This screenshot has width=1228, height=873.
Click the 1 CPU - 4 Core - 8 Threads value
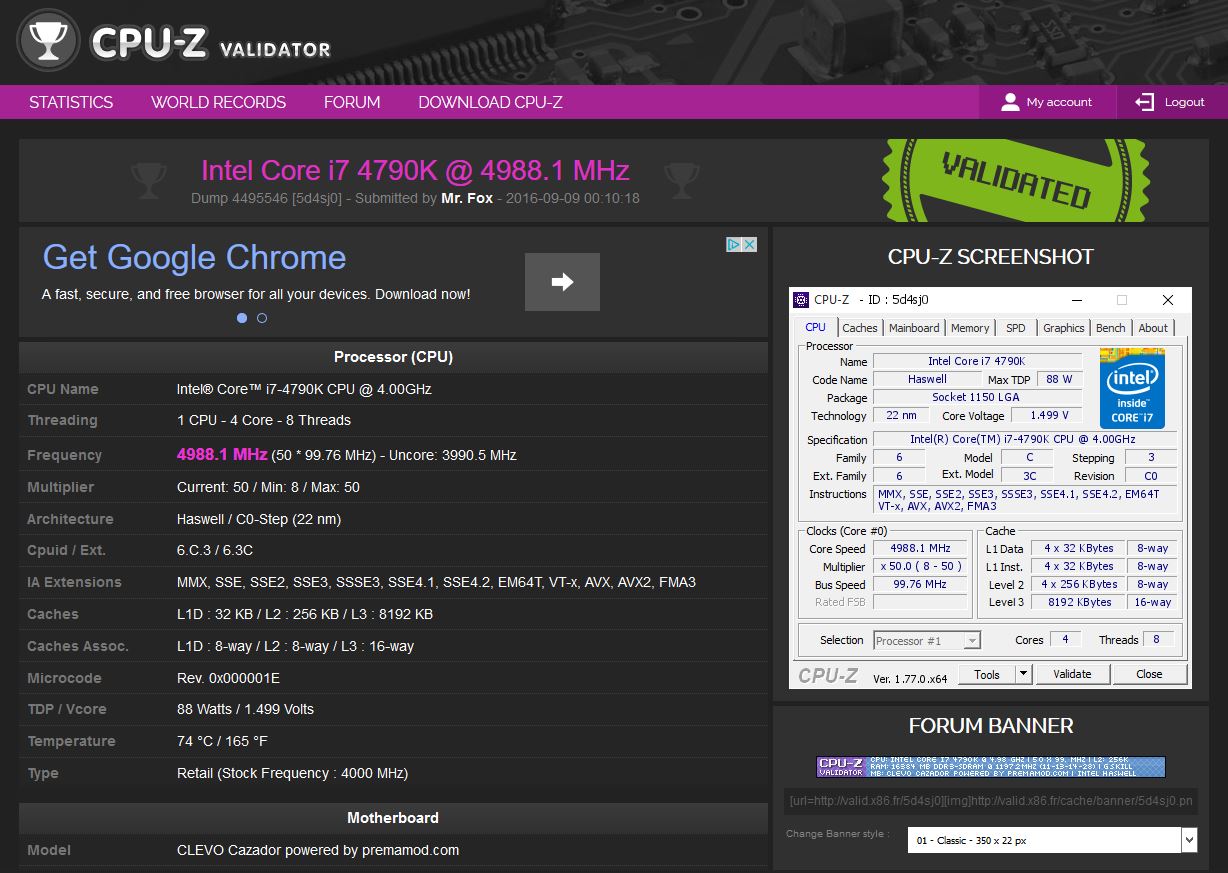pyautogui.click(x=264, y=420)
